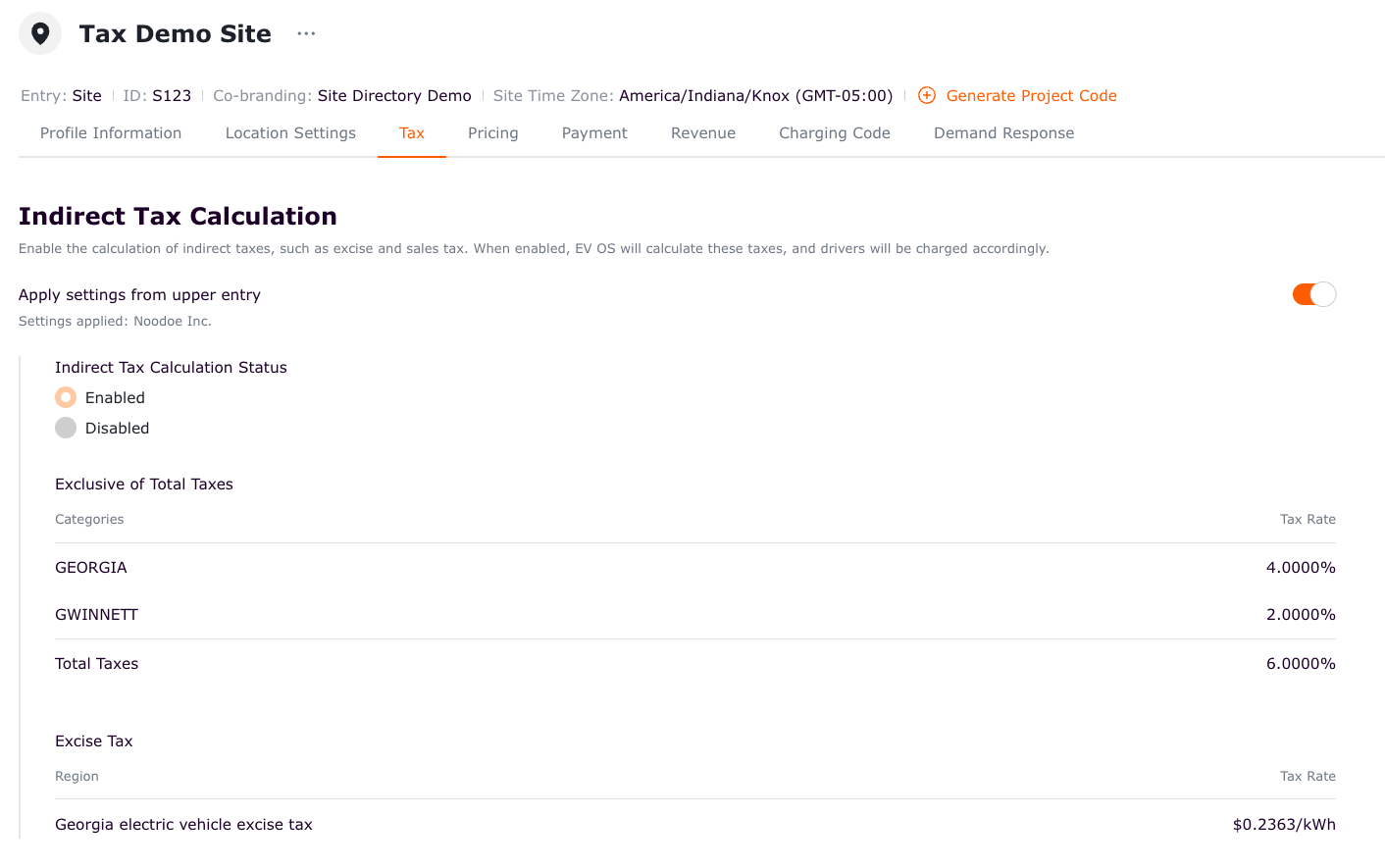Switch to the Profile Information tab
Screen dimensions: 1385x868
click(111, 133)
